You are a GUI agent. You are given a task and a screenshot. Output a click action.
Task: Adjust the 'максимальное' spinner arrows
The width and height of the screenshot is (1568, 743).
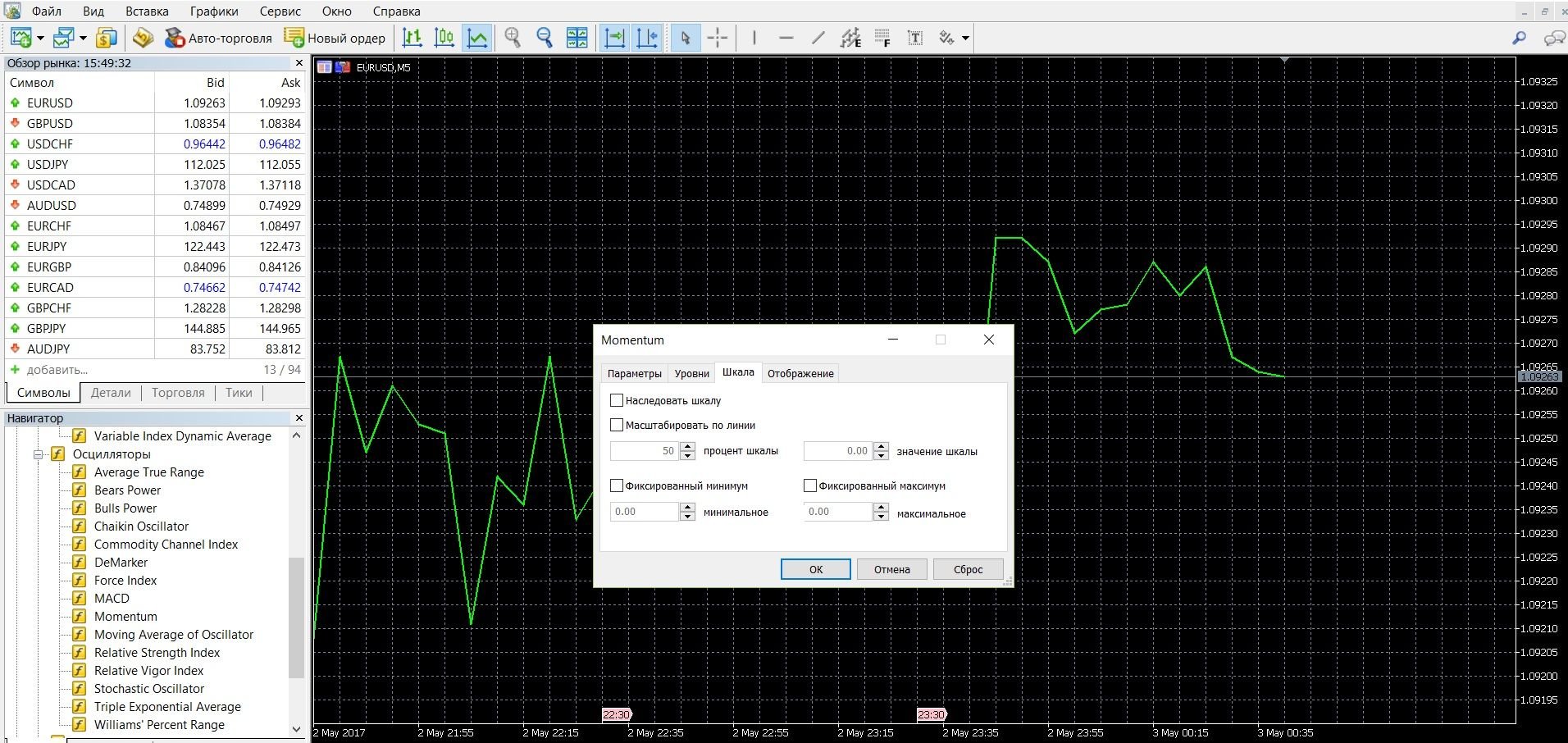(882, 512)
